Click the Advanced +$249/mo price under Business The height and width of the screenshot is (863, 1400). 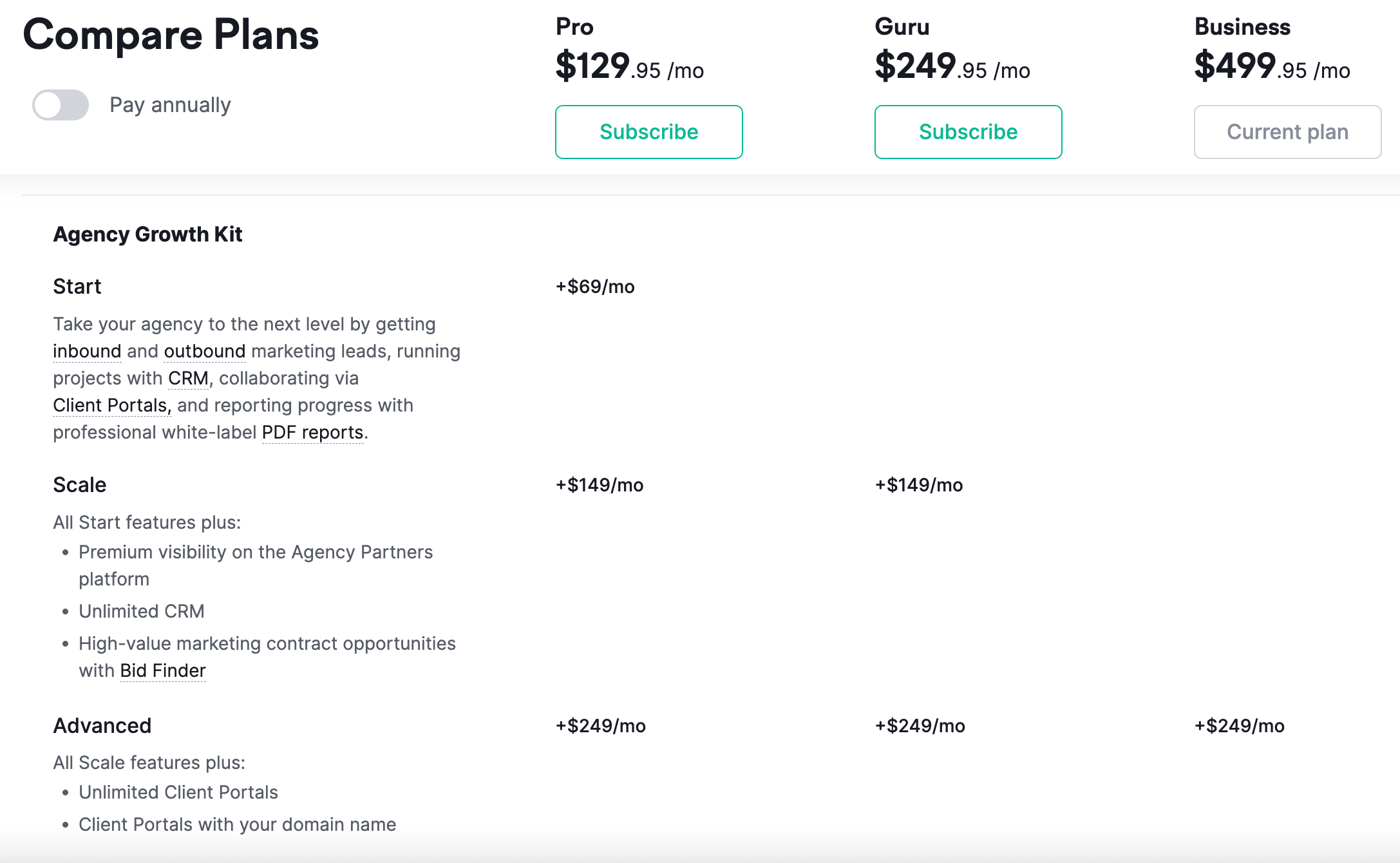(x=1240, y=726)
